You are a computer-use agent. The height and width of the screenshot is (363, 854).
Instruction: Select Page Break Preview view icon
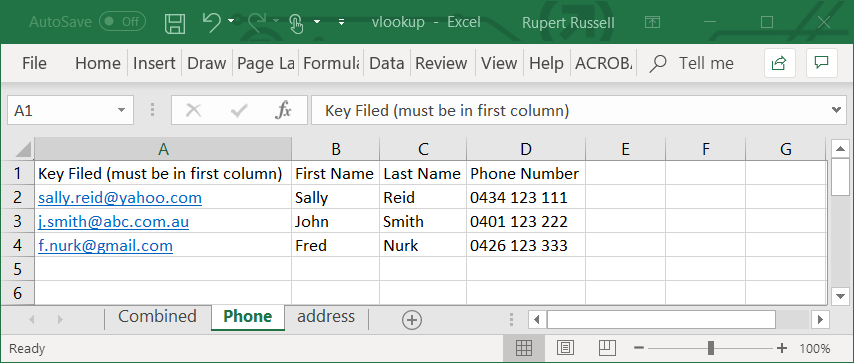pos(607,348)
